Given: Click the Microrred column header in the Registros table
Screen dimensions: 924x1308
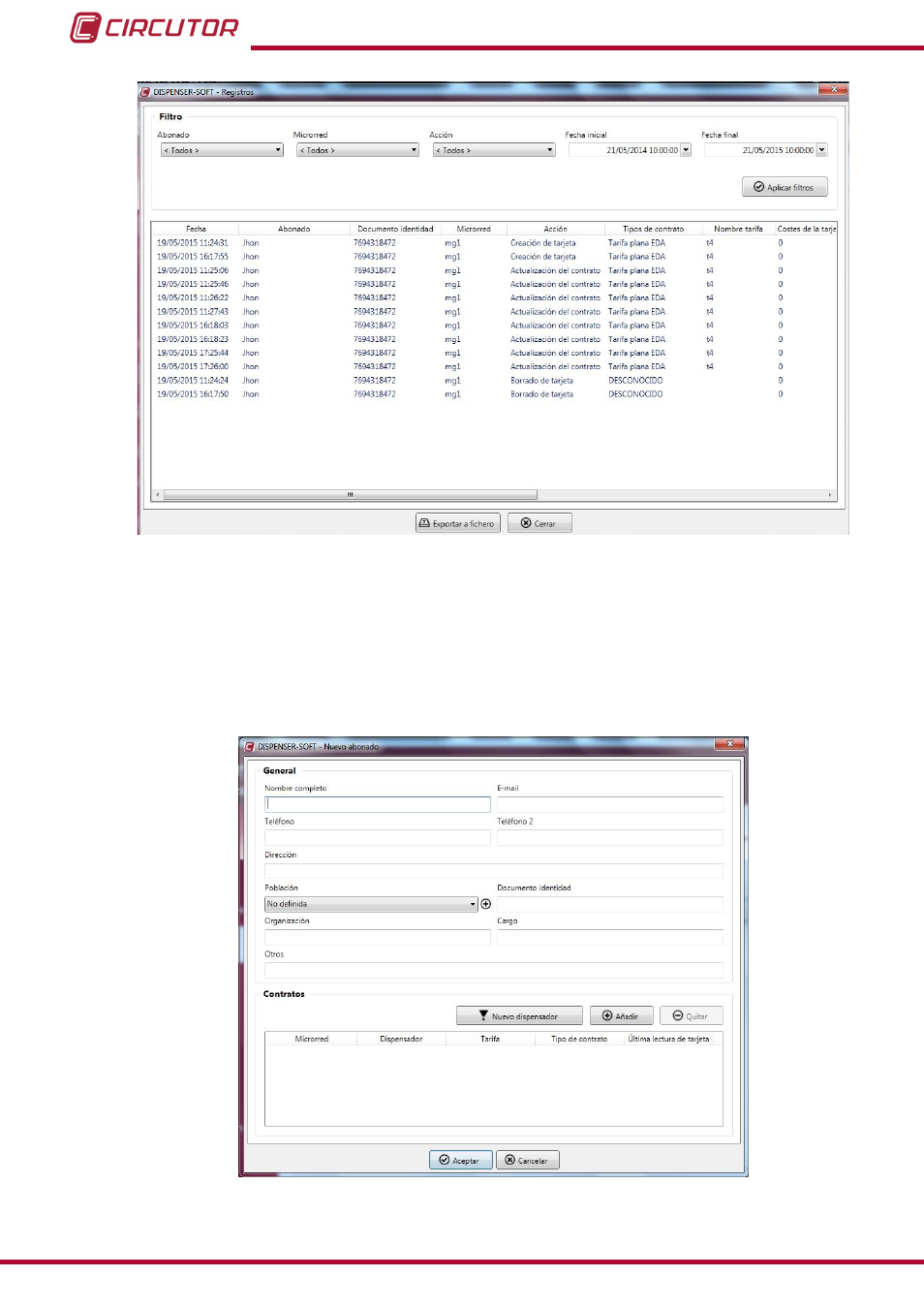Looking at the screenshot, I should pos(474,230).
